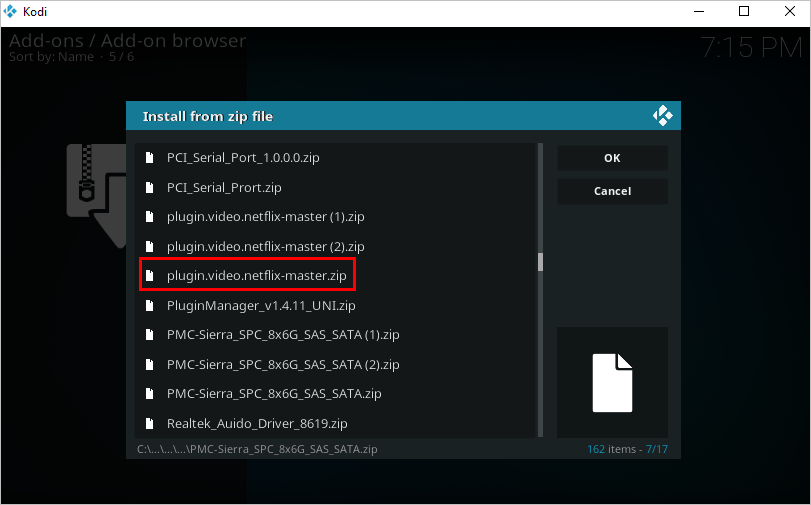Click the OK button
811x505 pixels.
tap(612, 158)
